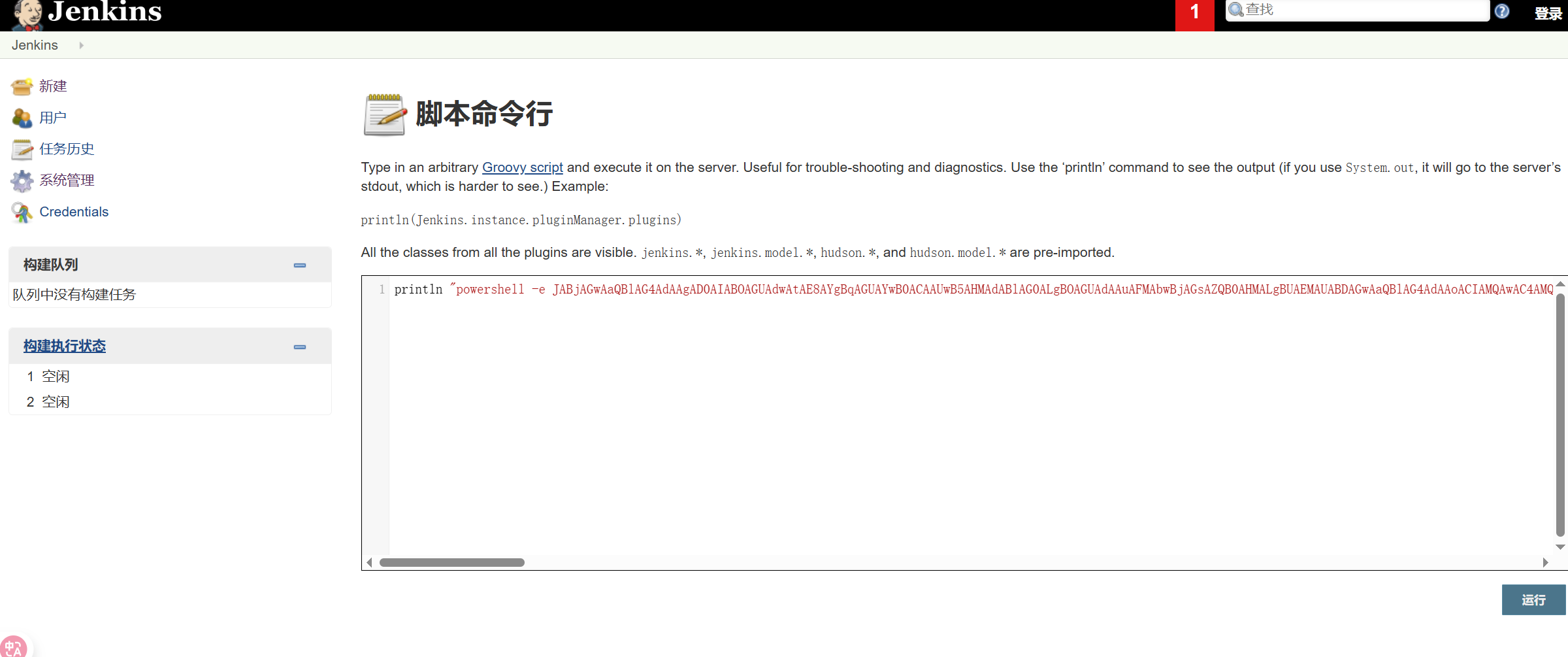
Task: Open the Groovy script link
Action: (522, 167)
